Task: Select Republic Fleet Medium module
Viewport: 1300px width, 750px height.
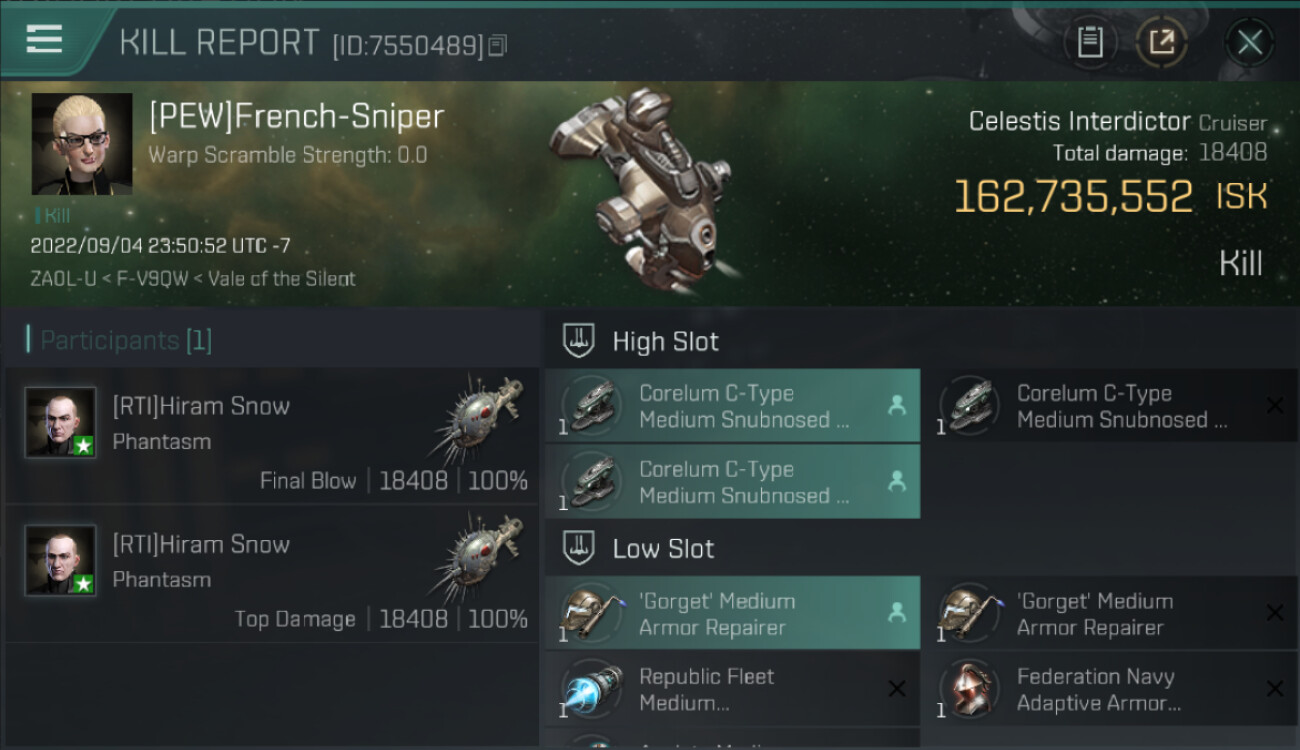Action: (733, 690)
